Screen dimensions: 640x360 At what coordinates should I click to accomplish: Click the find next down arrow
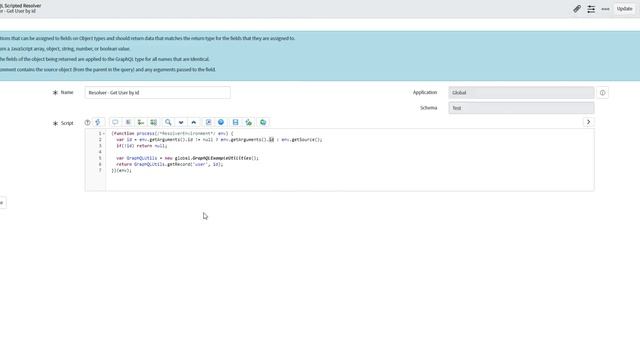pyautogui.click(x=181, y=122)
